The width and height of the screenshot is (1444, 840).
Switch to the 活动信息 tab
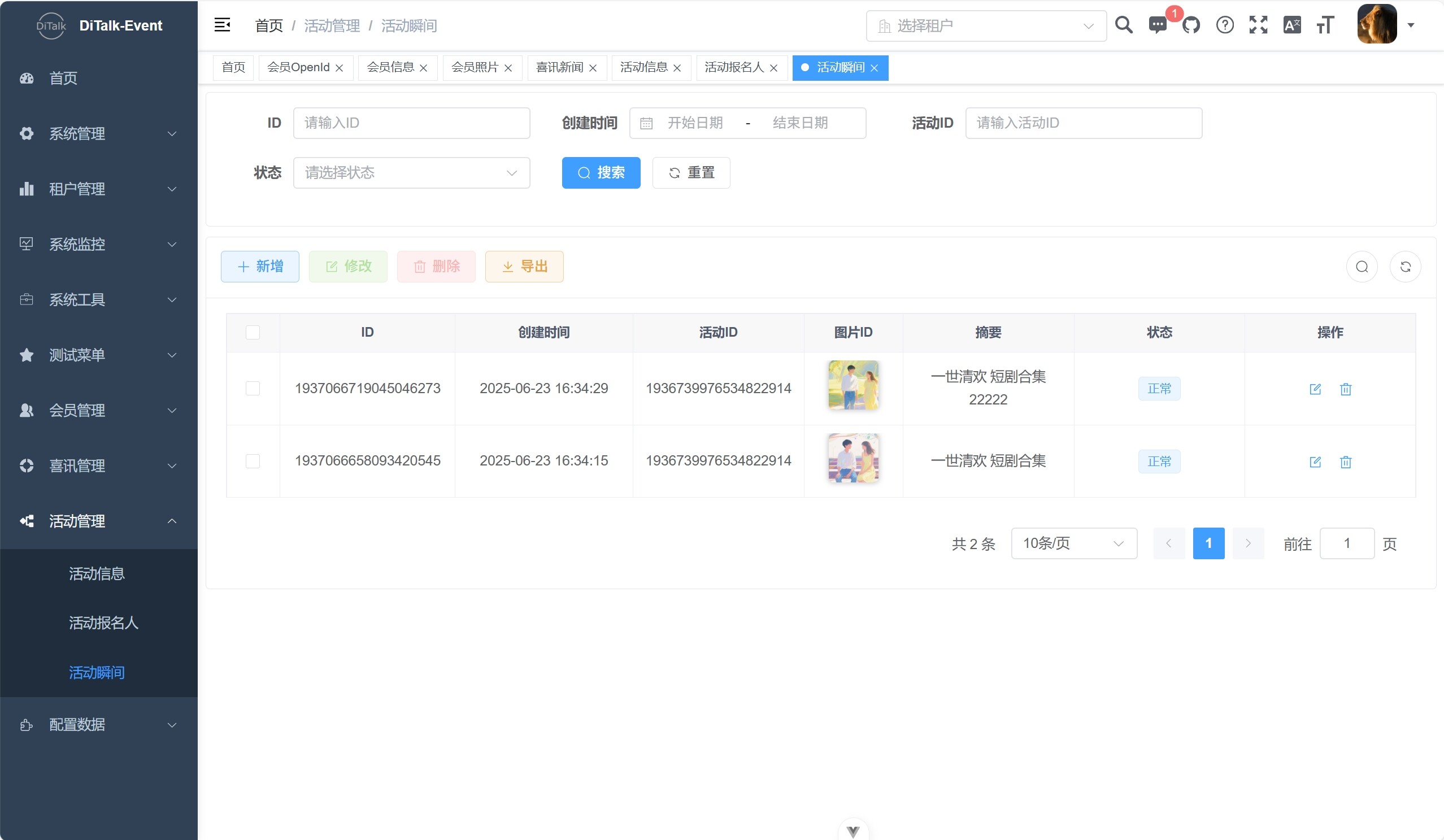(x=643, y=68)
